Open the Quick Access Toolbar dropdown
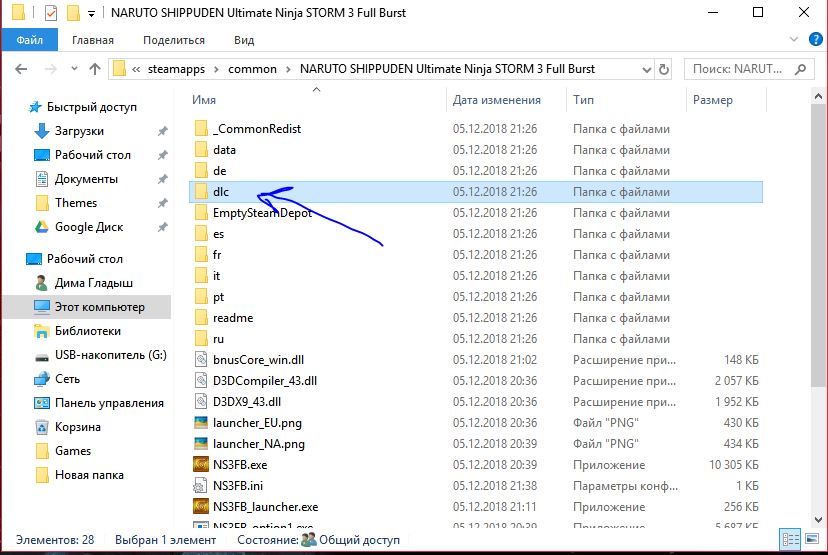Viewport: 828px width, 555px height. point(91,14)
